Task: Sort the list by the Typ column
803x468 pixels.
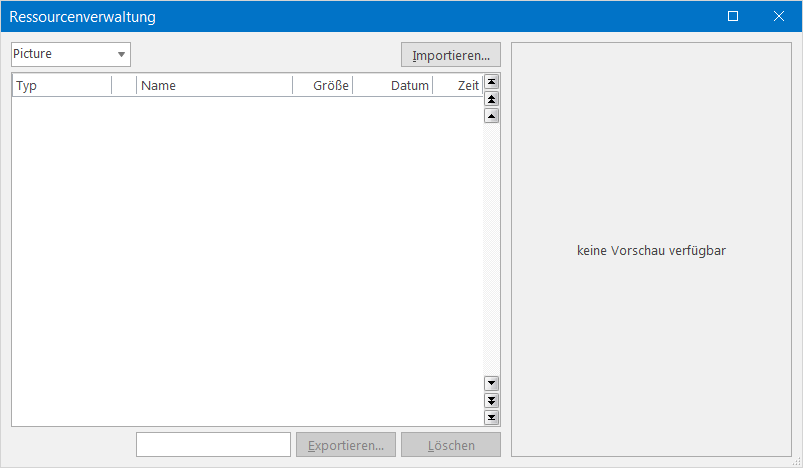Action: [x=61, y=86]
